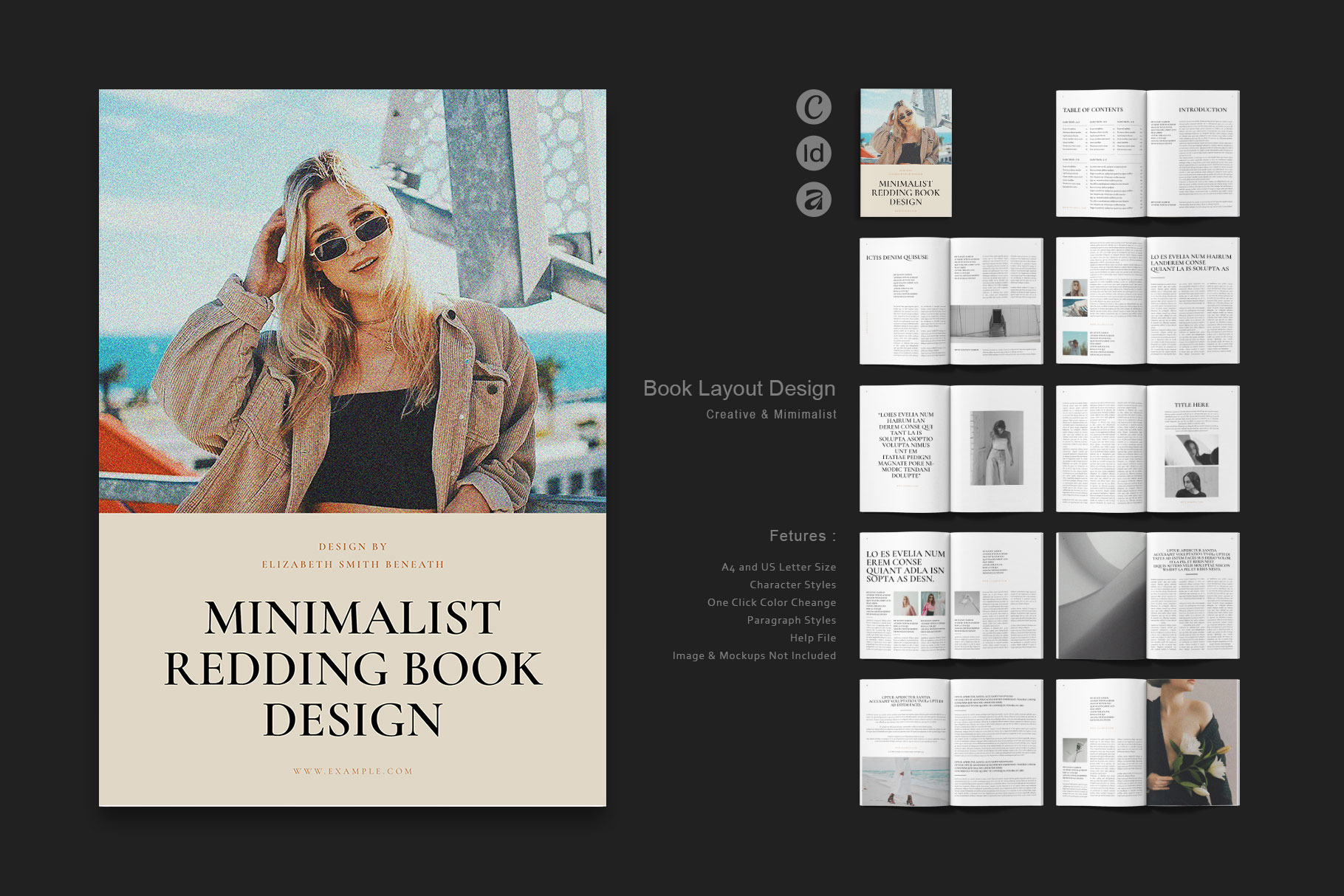The image size is (1344, 896).
Task: Click the www.example.com link on large cover
Action: (x=352, y=771)
